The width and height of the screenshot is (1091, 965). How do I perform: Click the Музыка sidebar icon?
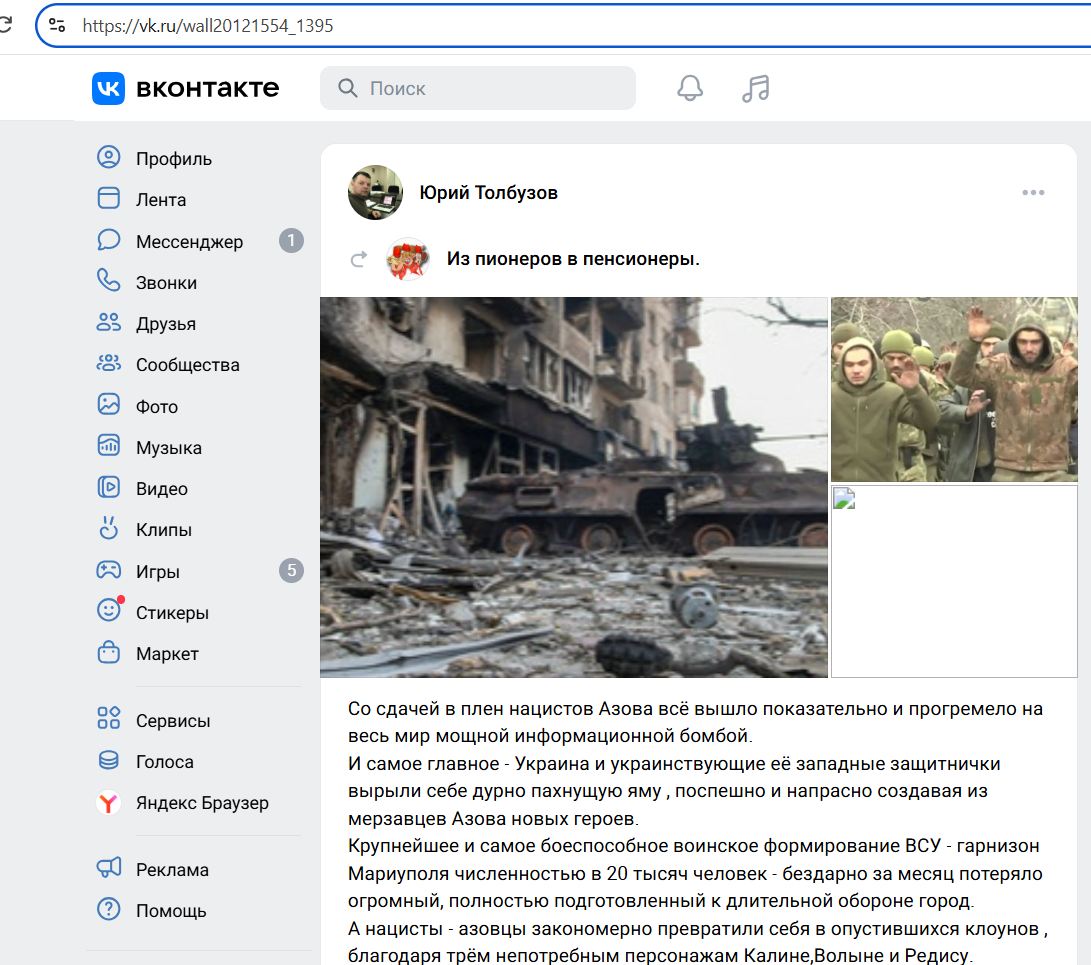(109, 446)
